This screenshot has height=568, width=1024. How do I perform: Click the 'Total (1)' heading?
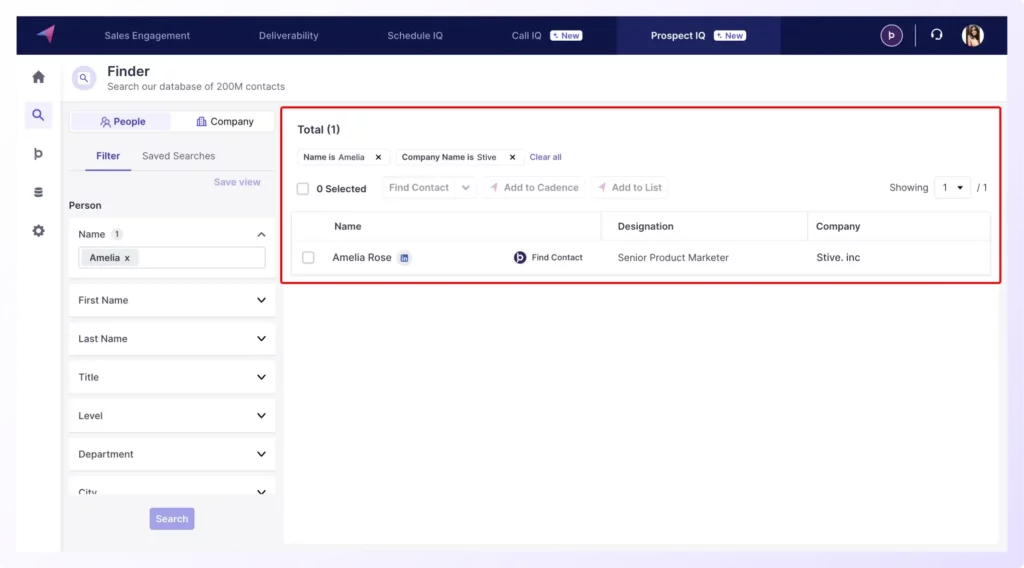[319, 130]
